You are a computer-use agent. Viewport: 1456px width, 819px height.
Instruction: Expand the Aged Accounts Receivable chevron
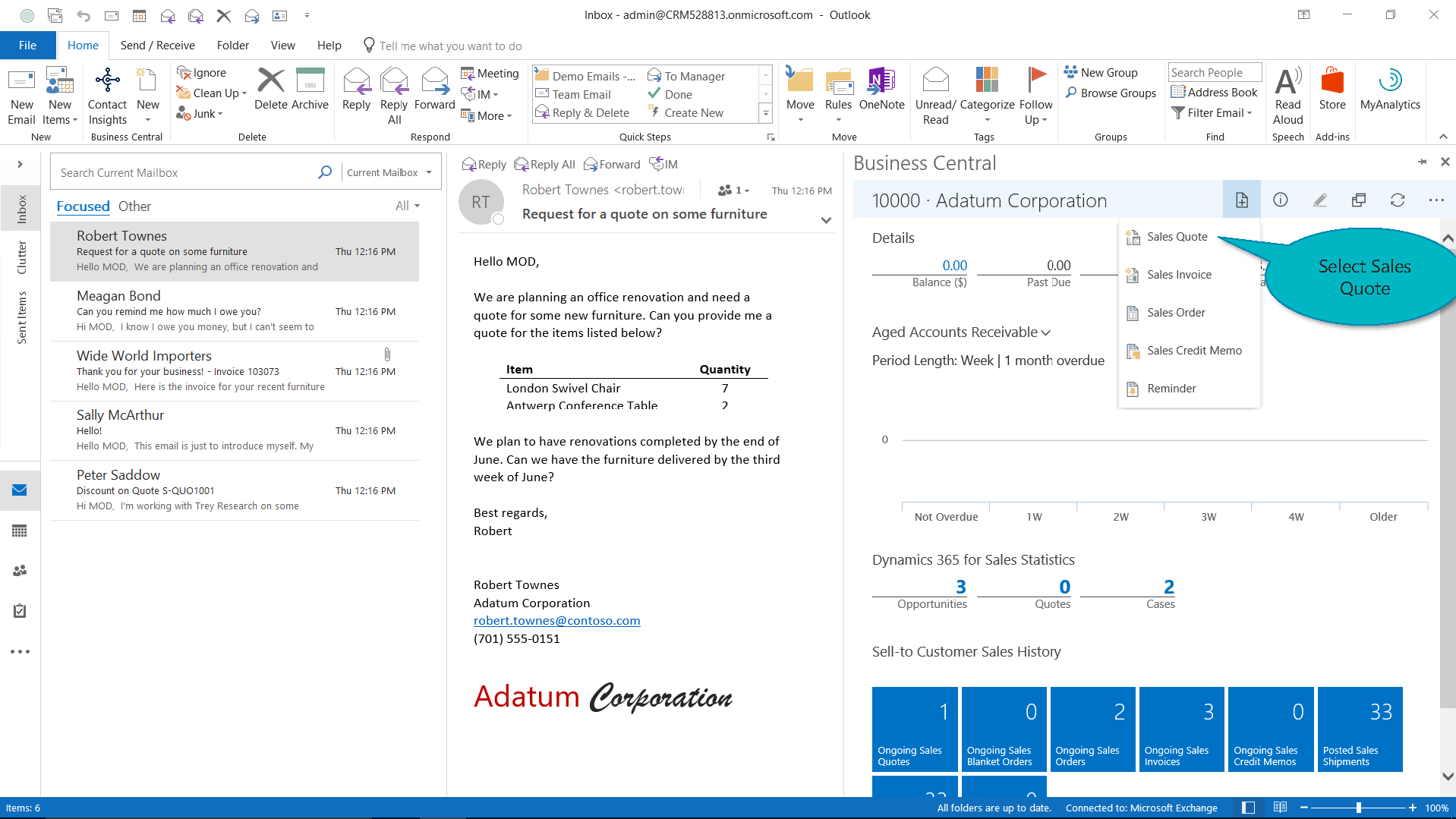pos(1045,332)
